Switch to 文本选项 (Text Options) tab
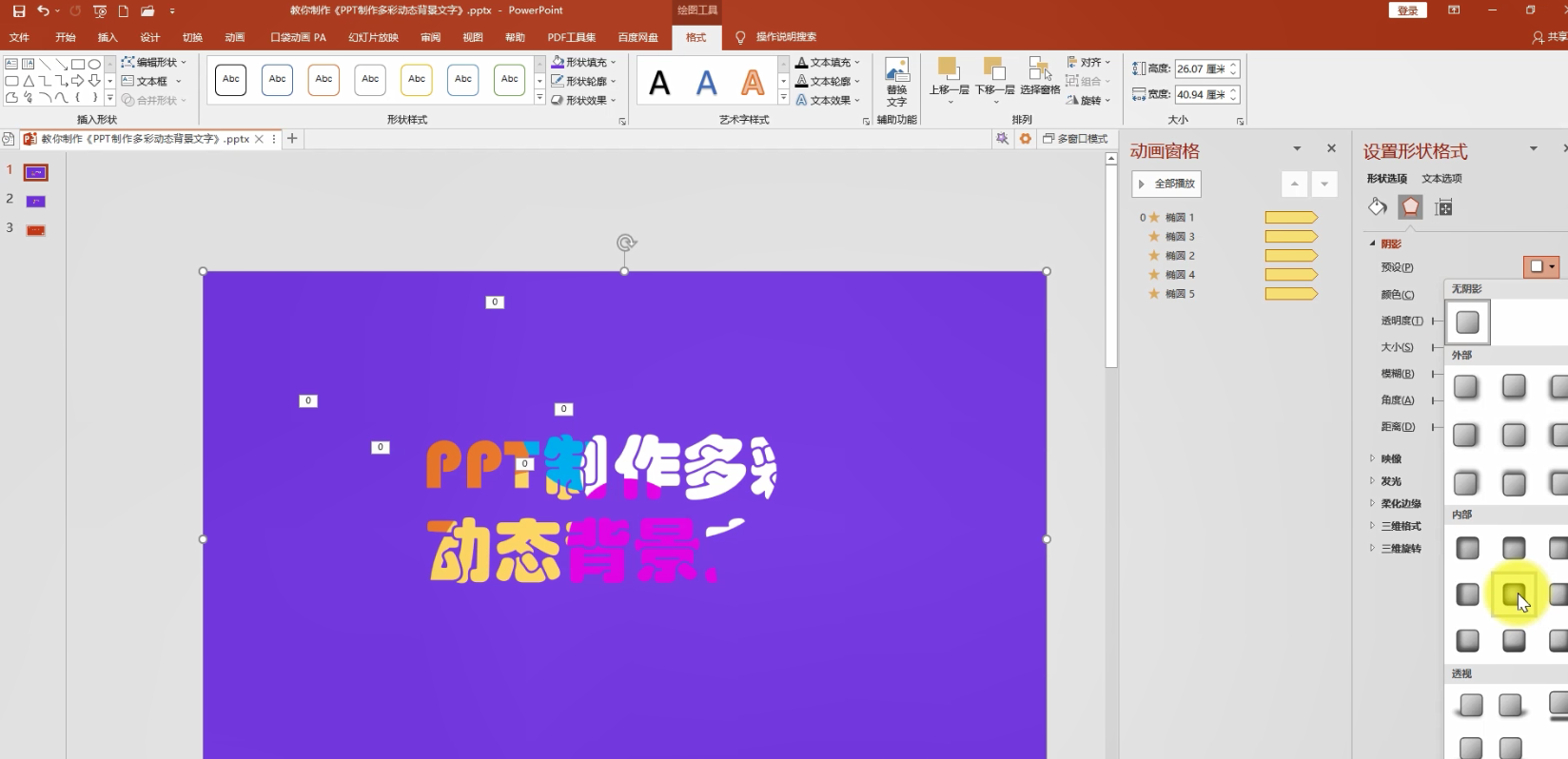1568x759 pixels. [1441, 179]
